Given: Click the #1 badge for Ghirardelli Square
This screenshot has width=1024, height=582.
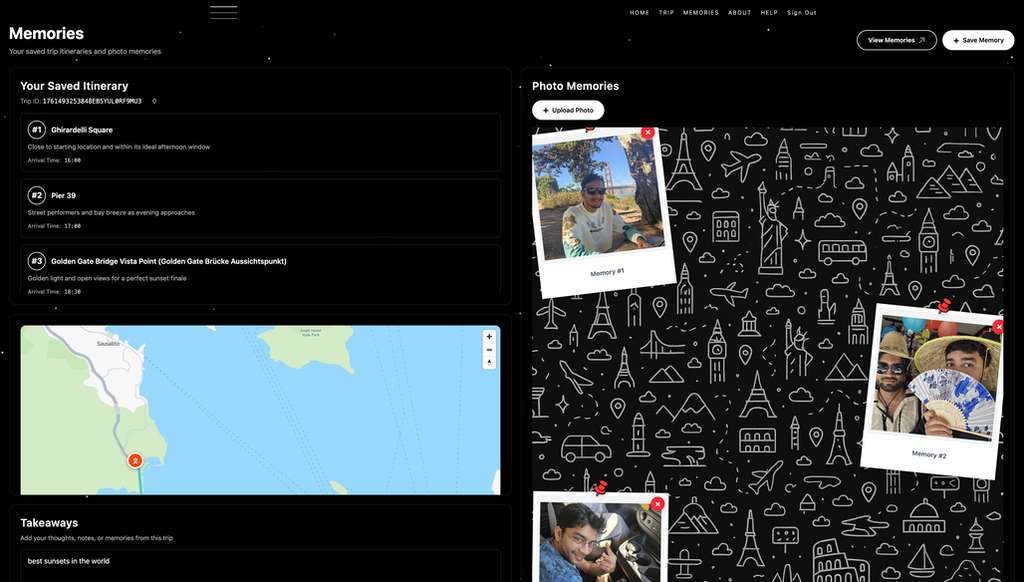Looking at the screenshot, I should [37, 129].
